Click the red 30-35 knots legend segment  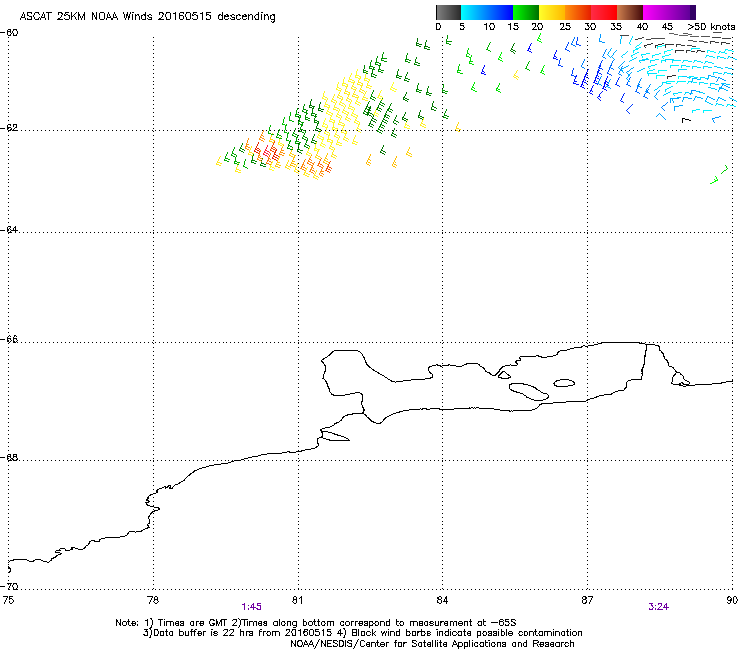[x=604, y=12]
